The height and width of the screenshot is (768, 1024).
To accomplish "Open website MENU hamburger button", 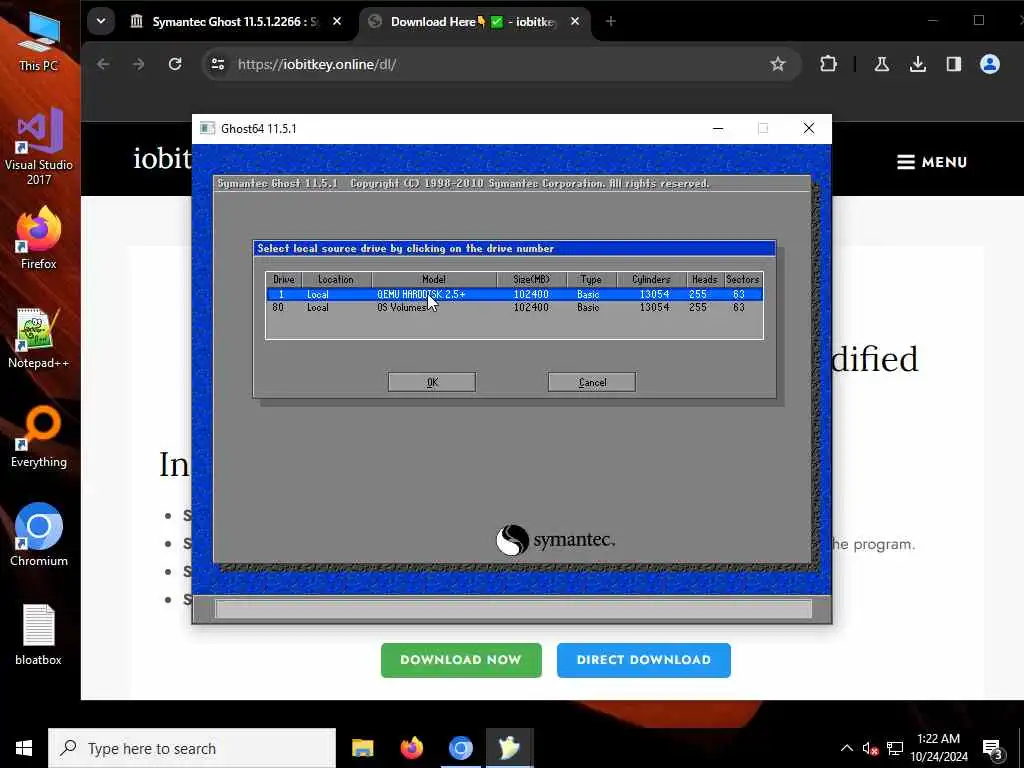I will 932,162.
